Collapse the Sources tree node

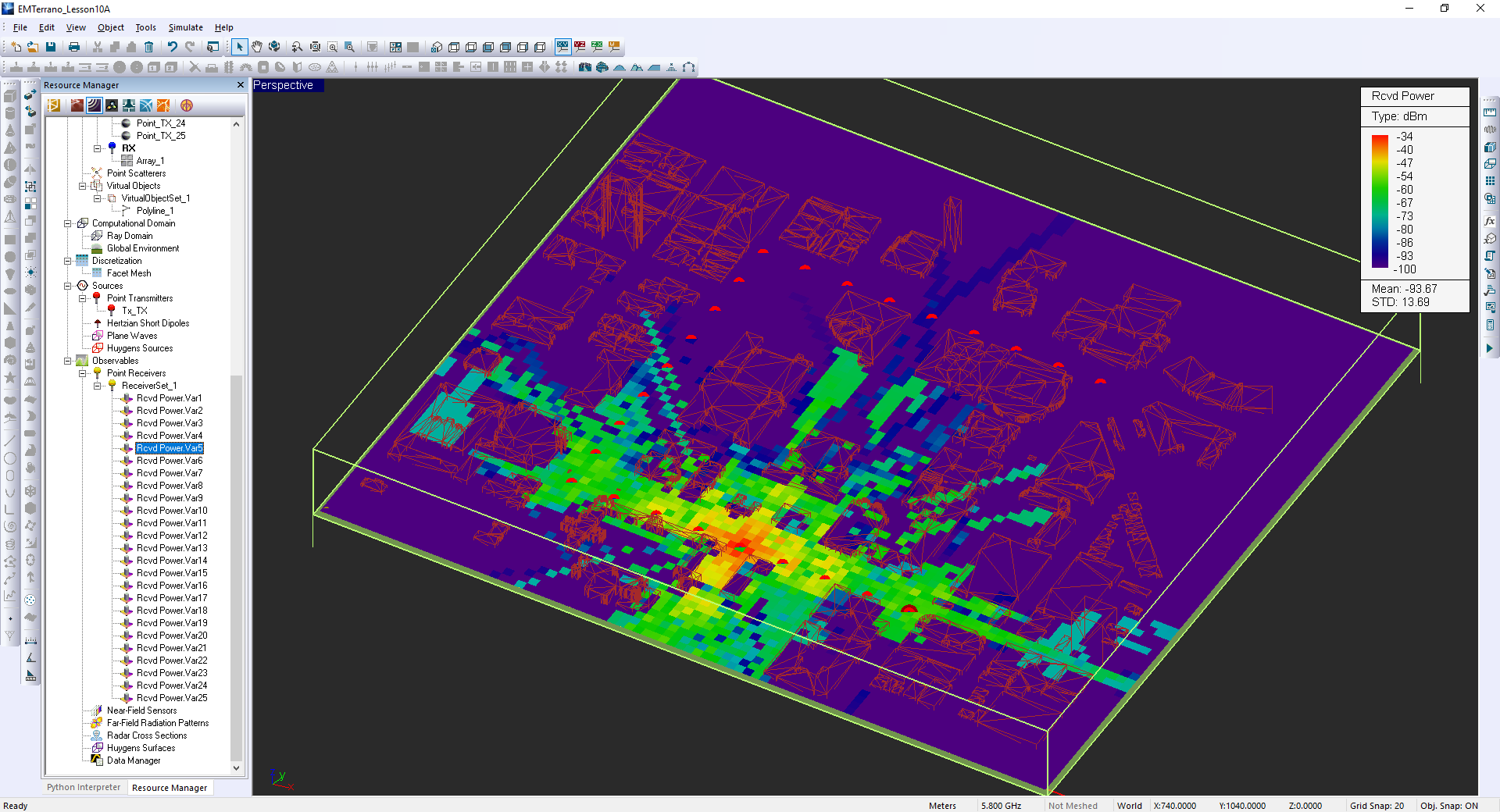coord(68,286)
